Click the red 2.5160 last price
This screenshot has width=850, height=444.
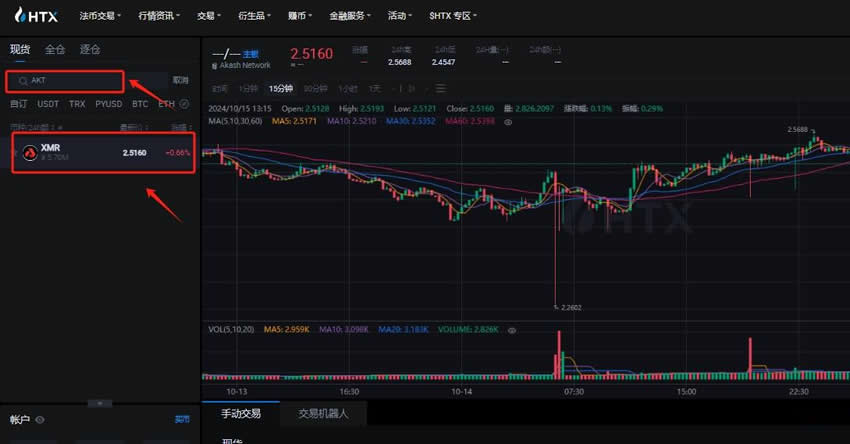click(311, 54)
